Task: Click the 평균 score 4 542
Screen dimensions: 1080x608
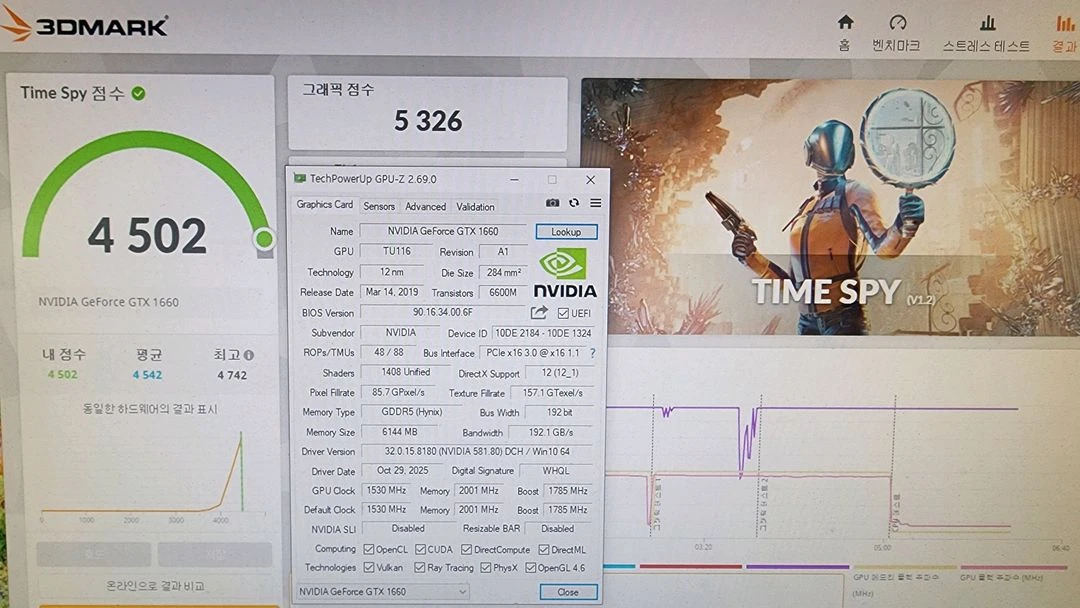Action: (147, 375)
